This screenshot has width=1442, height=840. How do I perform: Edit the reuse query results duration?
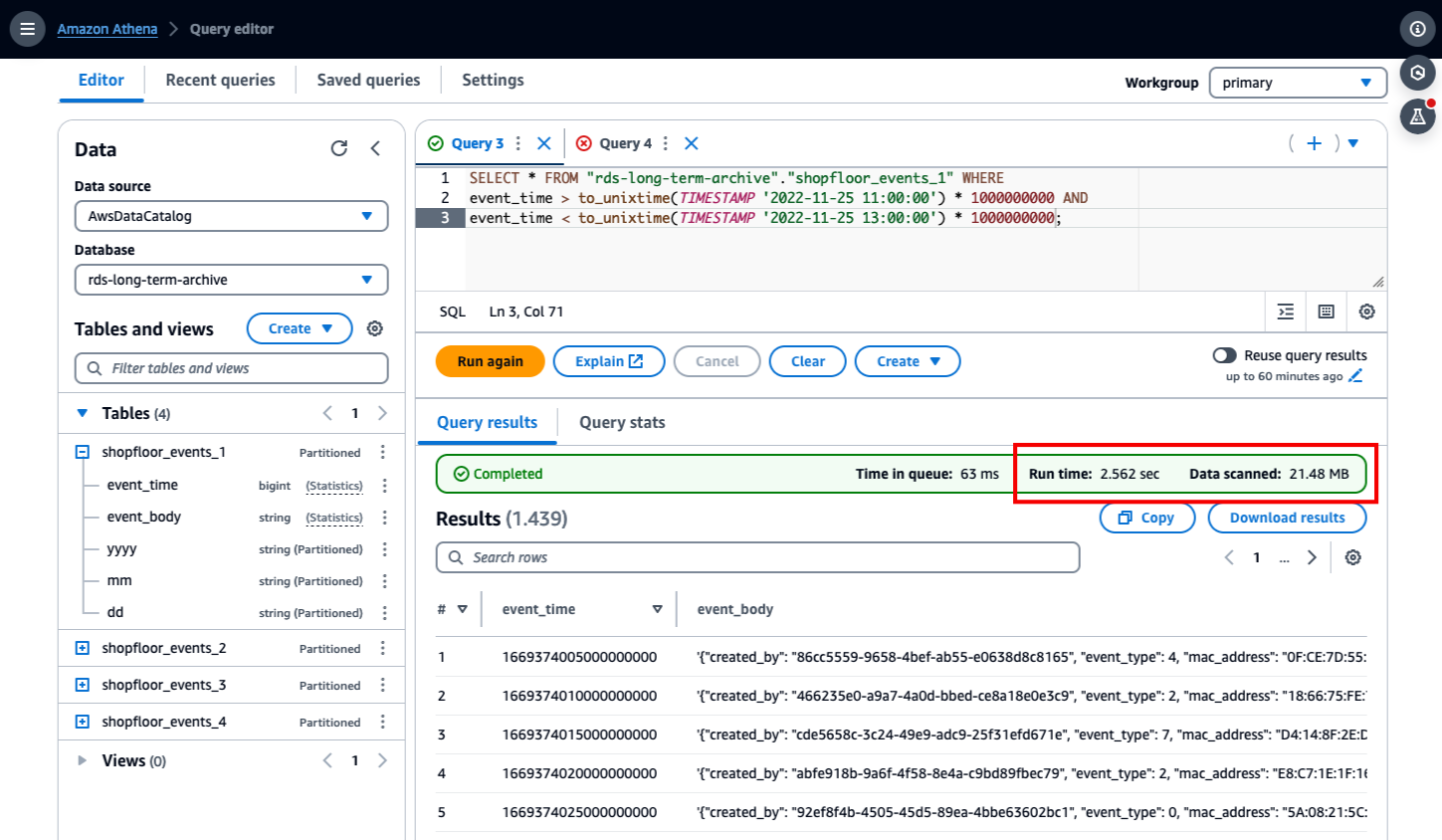(x=1355, y=376)
